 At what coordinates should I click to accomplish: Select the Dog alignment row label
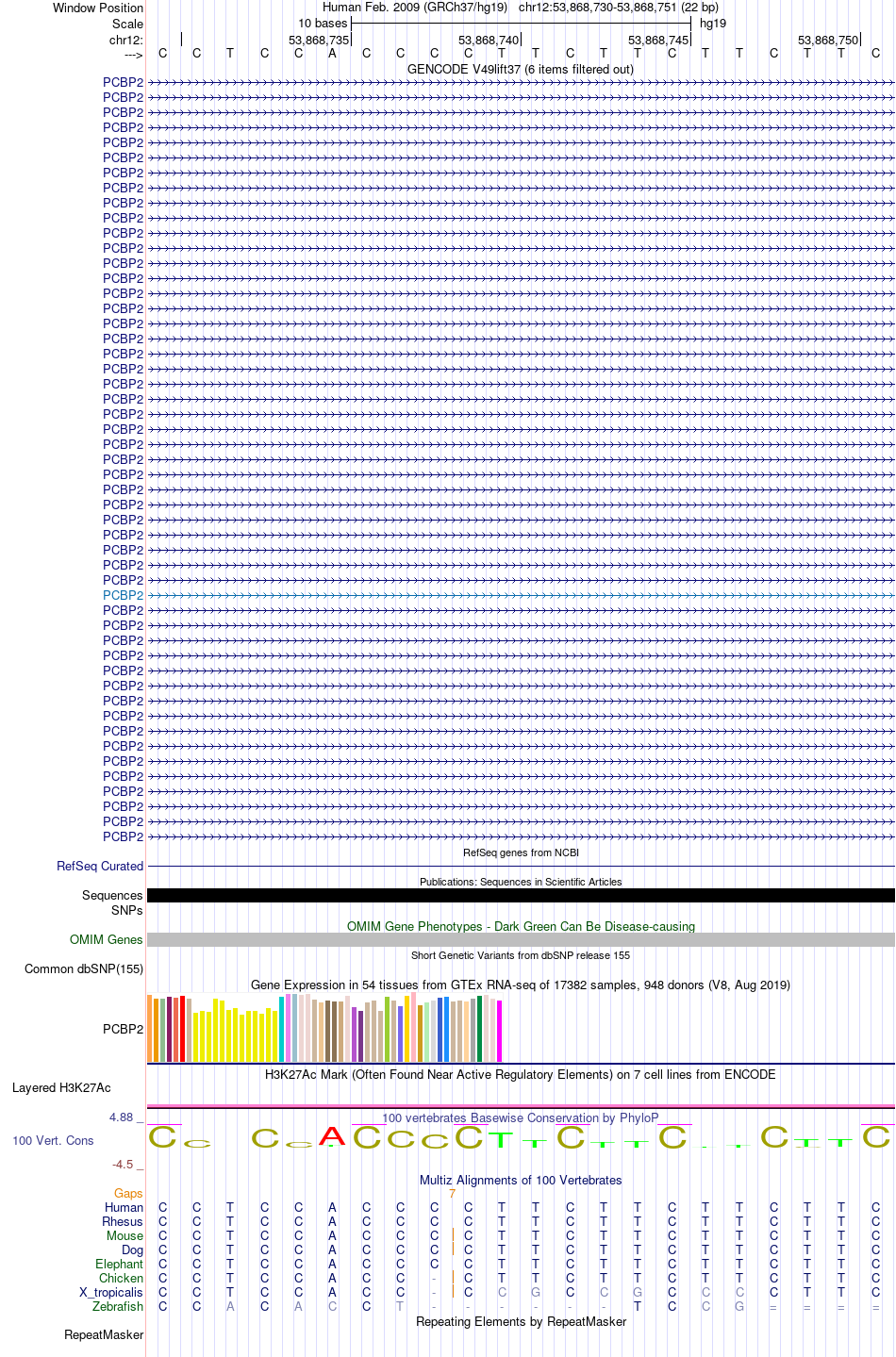[133, 1249]
